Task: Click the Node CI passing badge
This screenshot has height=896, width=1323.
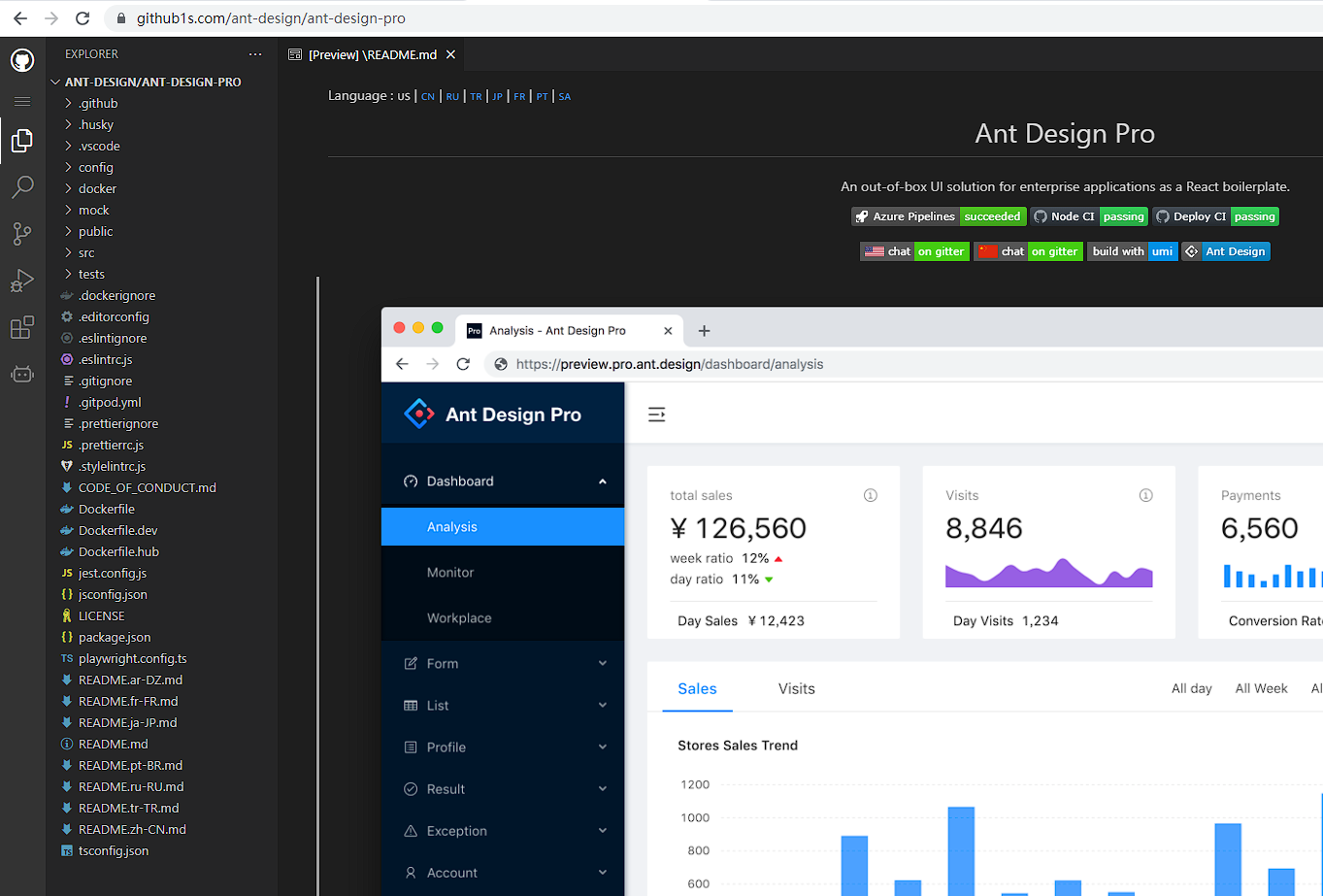Action: coord(1089,216)
